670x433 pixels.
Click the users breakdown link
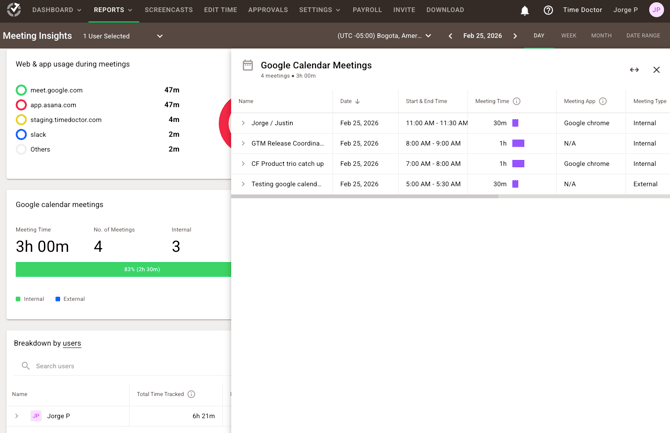(x=72, y=343)
